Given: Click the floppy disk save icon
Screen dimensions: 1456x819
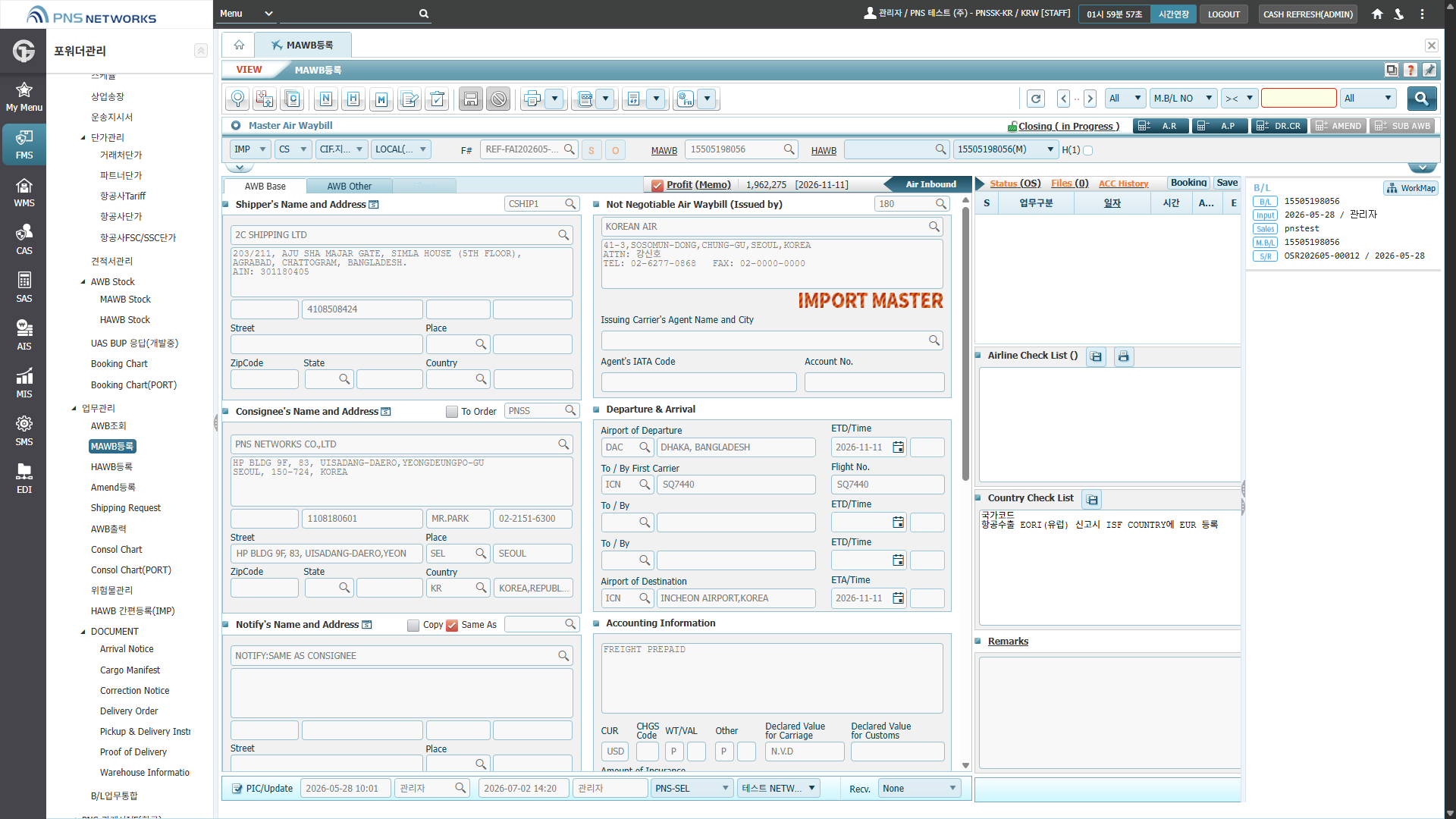Looking at the screenshot, I should [x=471, y=99].
